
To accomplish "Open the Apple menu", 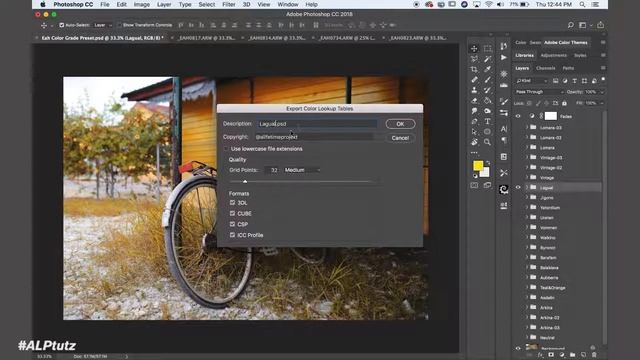I will [43, 4].
